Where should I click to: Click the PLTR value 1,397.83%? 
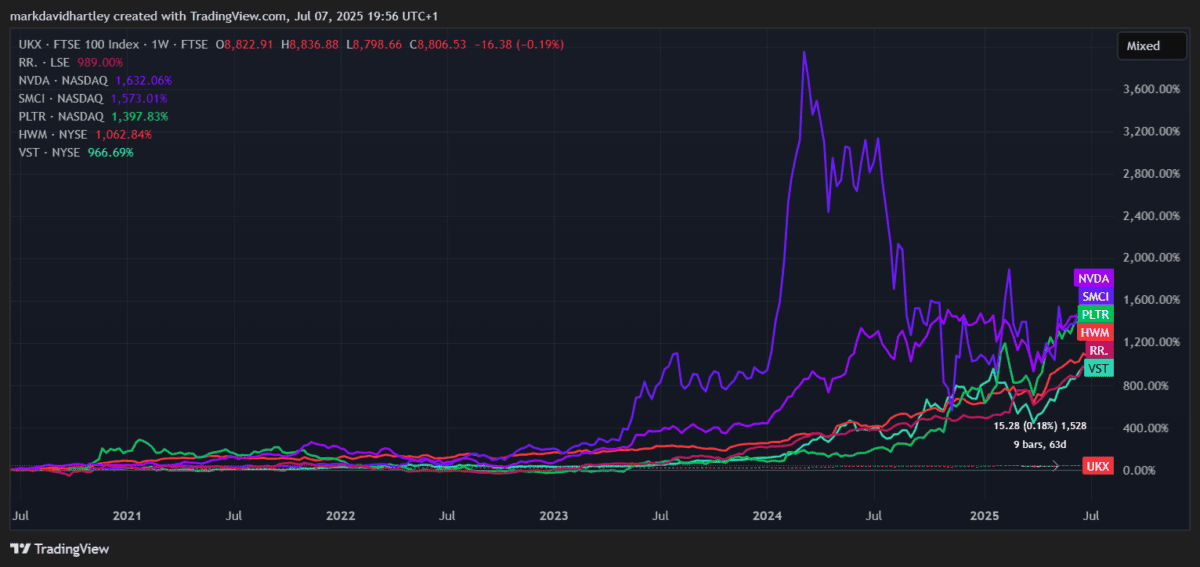click(x=140, y=116)
